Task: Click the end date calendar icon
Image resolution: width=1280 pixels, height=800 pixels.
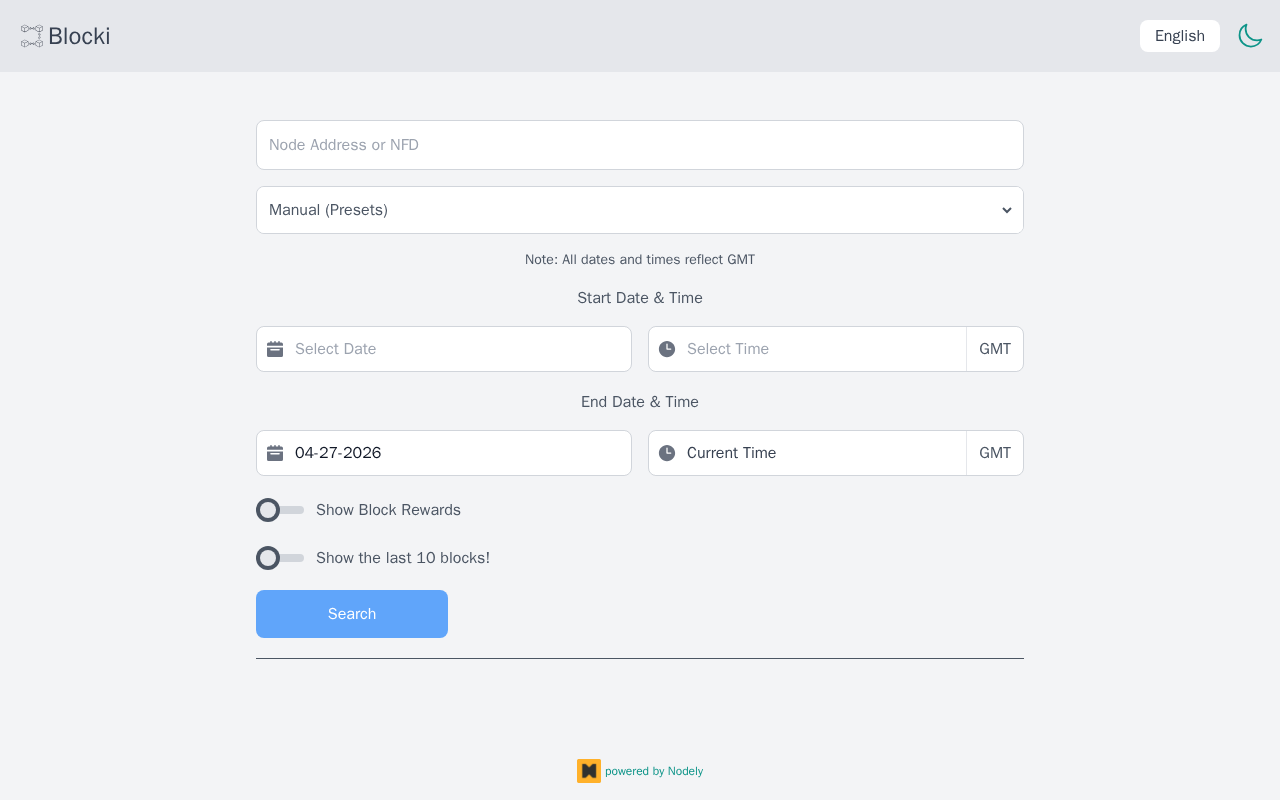Action: pyautogui.click(x=275, y=453)
